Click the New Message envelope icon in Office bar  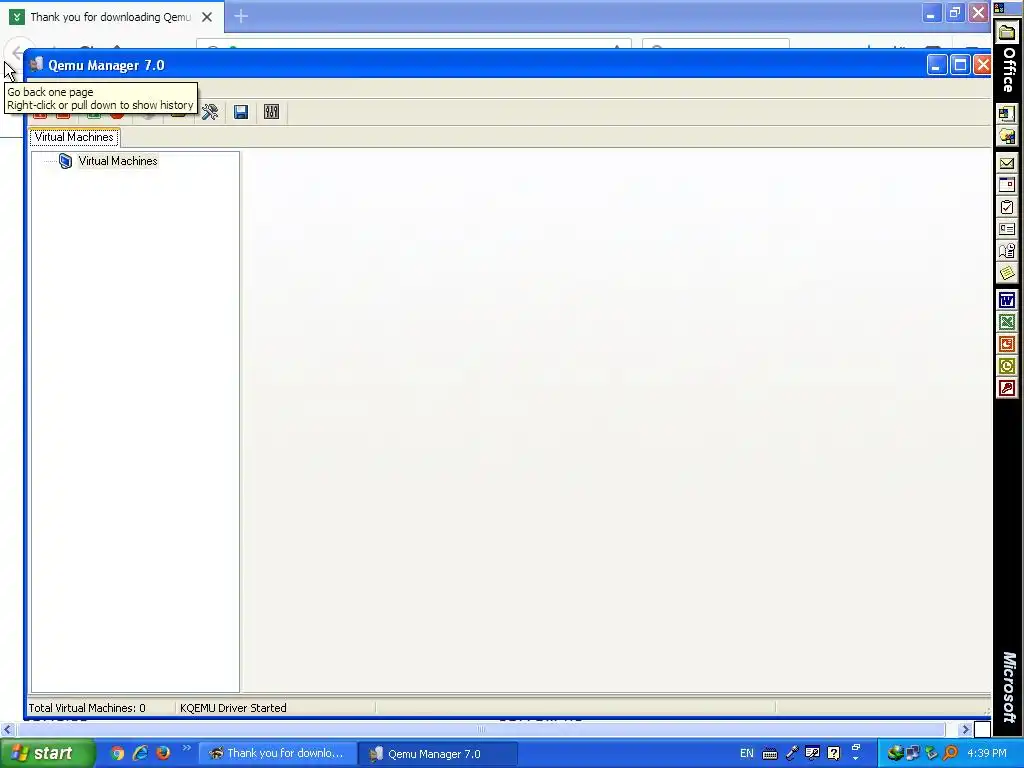coord(1007,163)
